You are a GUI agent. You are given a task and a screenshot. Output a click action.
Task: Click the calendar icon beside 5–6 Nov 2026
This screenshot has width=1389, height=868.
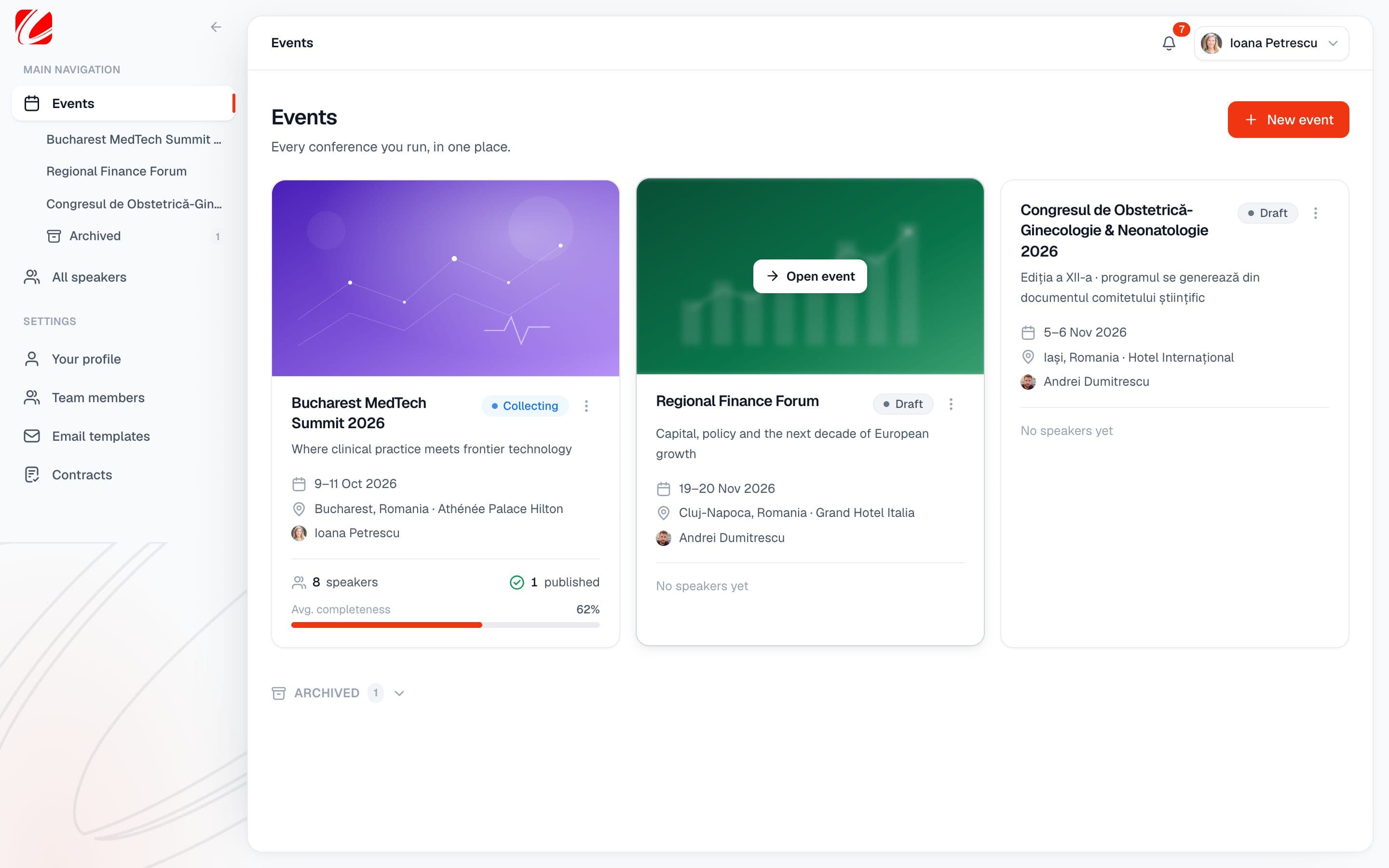[1028, 333]
